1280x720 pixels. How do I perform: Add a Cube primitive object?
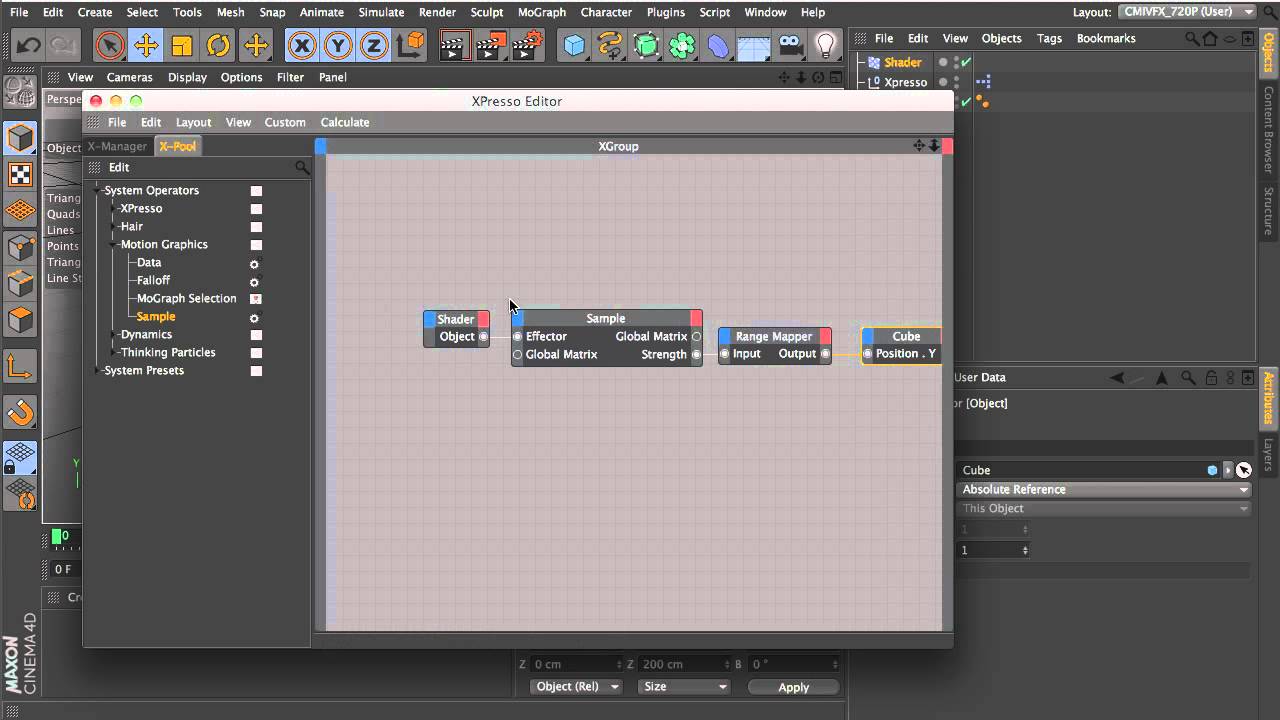click(x=574, y=45)
